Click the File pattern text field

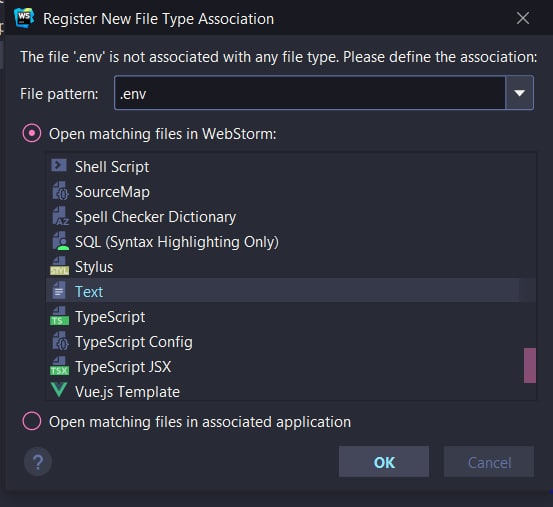[310, 93]
